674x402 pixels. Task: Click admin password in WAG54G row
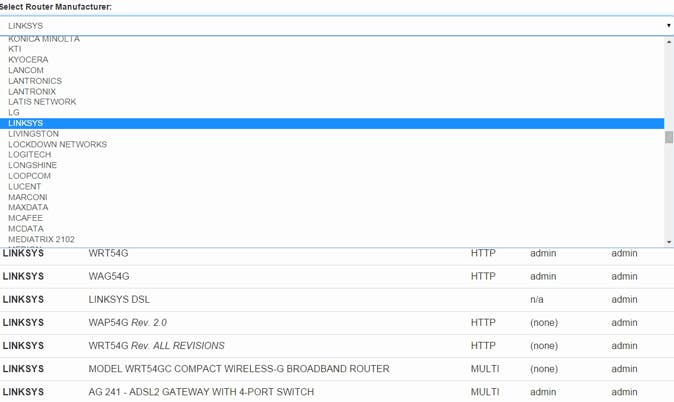[625, 276]
